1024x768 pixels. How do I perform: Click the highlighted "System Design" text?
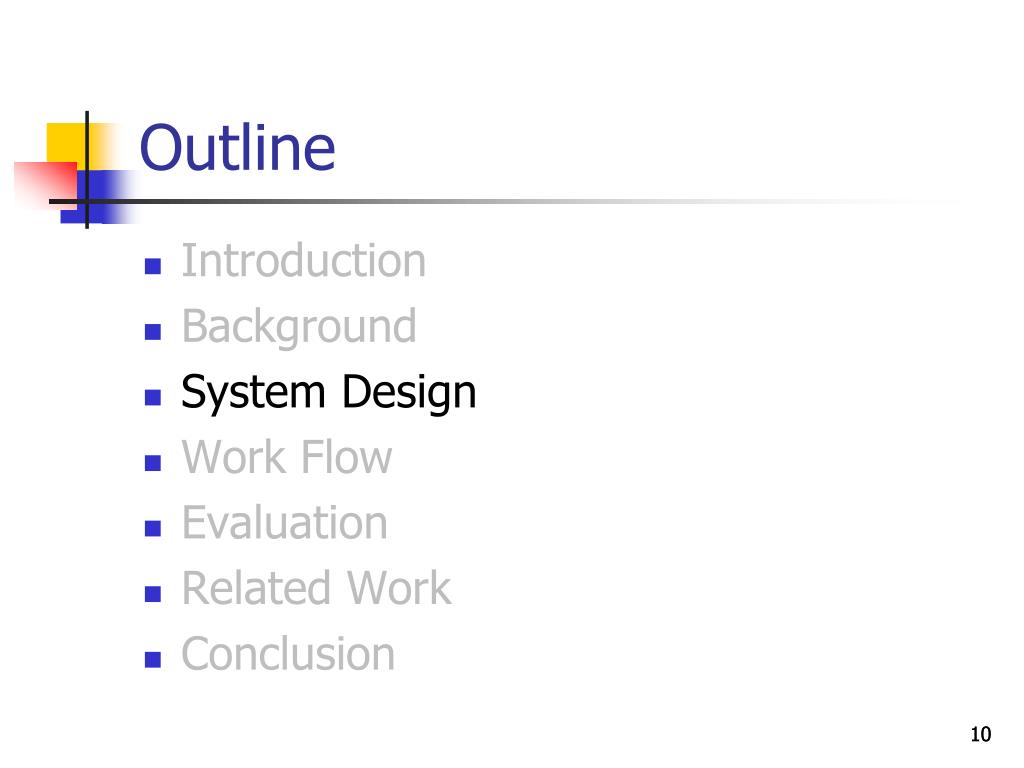[328, 392]
